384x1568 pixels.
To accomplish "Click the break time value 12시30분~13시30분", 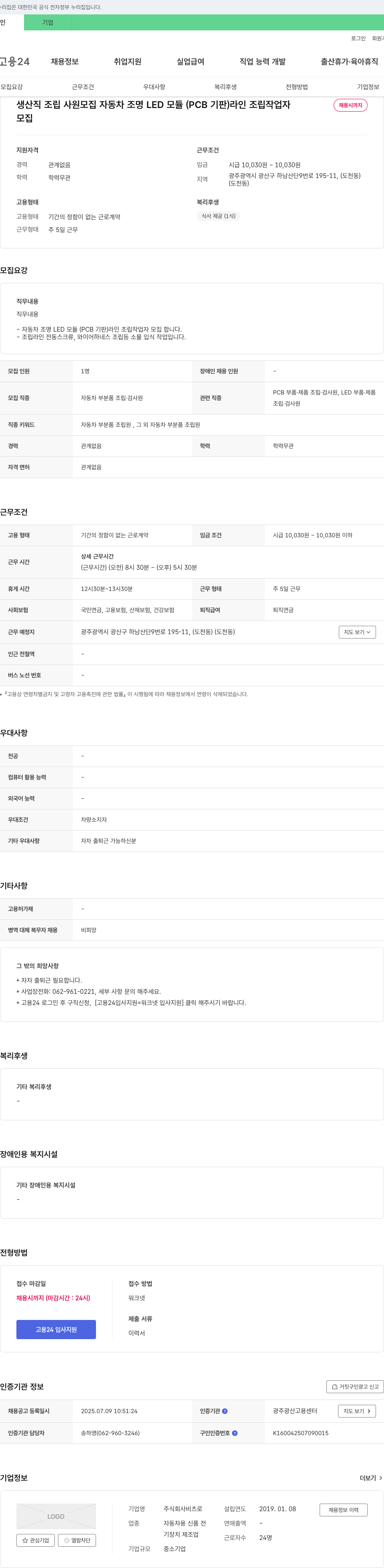I will (106, 589).
